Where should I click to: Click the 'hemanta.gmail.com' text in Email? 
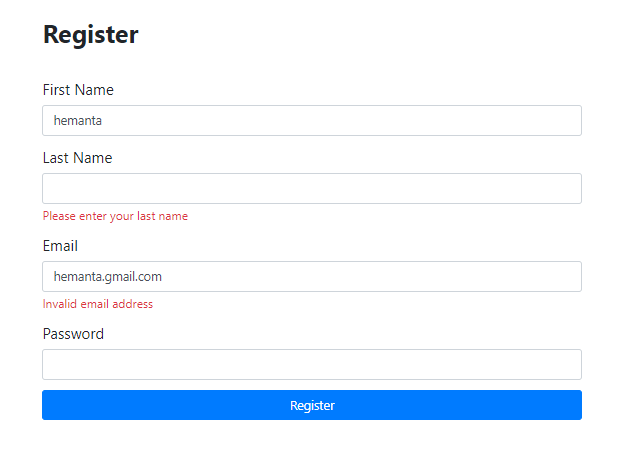click(x=108, y=277)
